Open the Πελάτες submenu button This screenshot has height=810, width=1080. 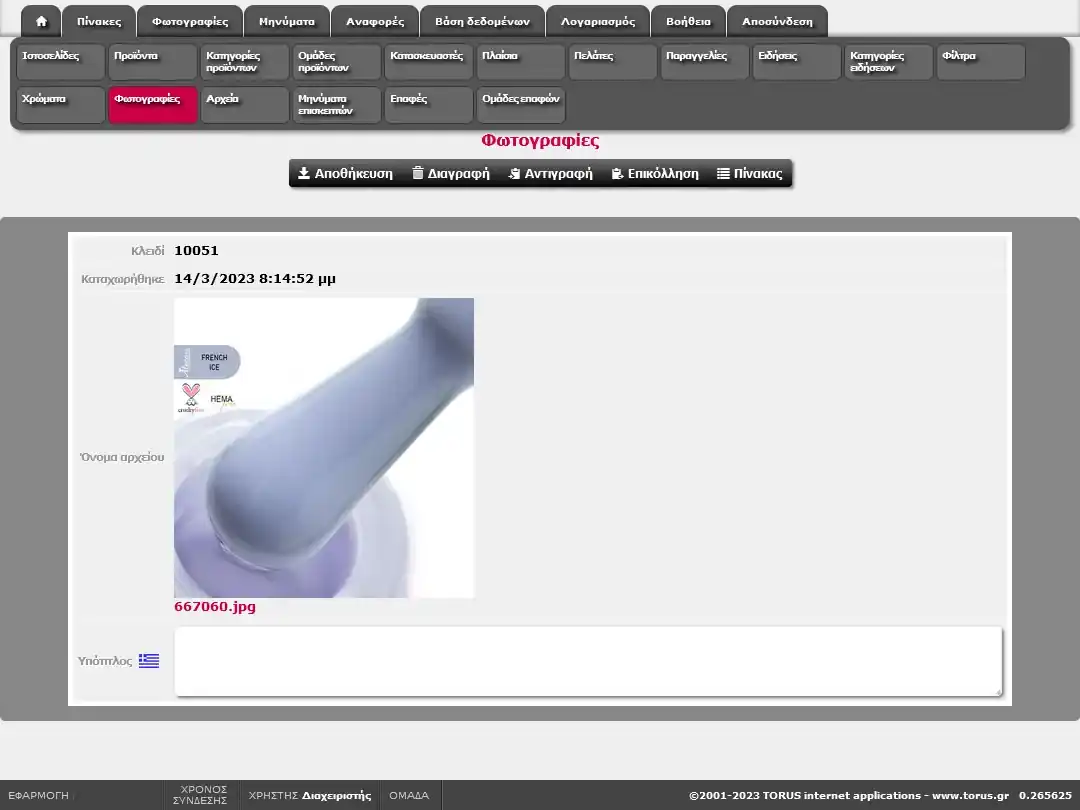coord(613,62)
